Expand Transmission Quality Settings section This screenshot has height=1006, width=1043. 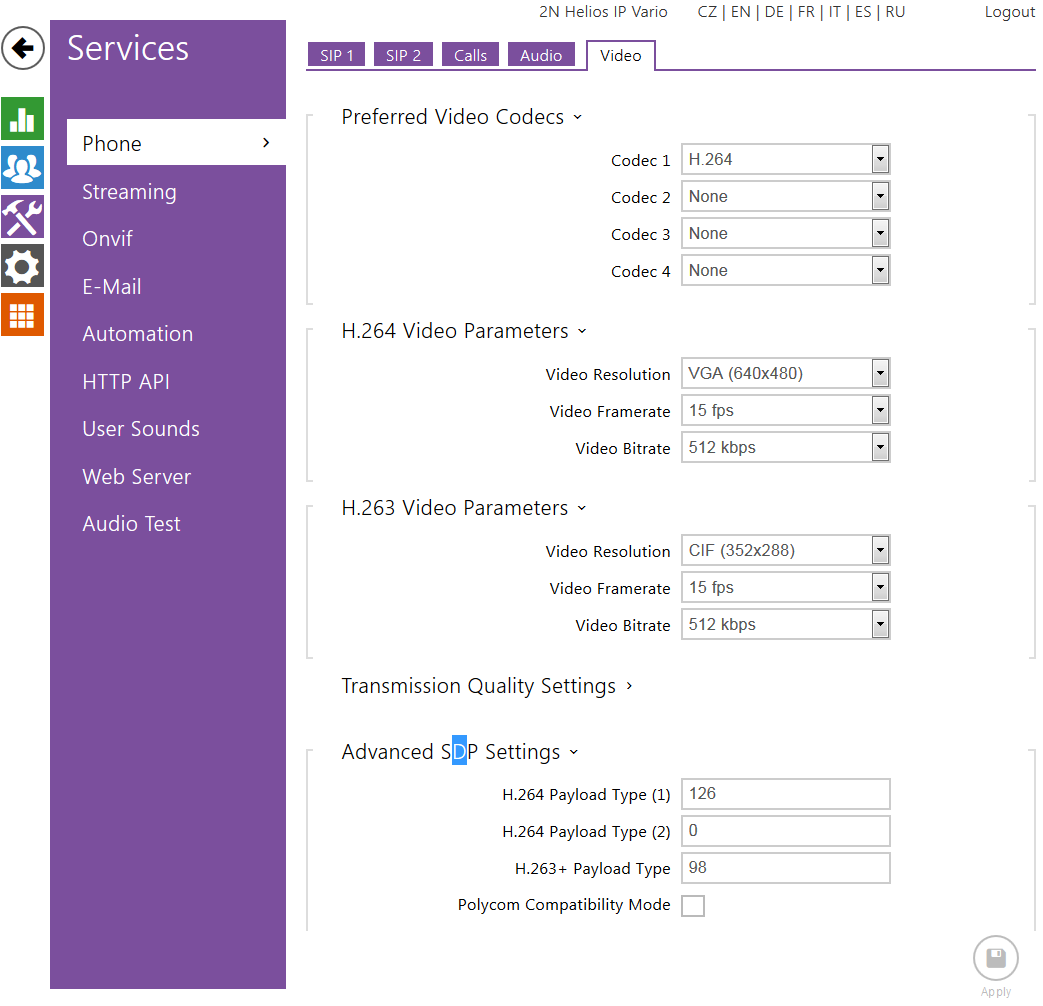(487, 686)
